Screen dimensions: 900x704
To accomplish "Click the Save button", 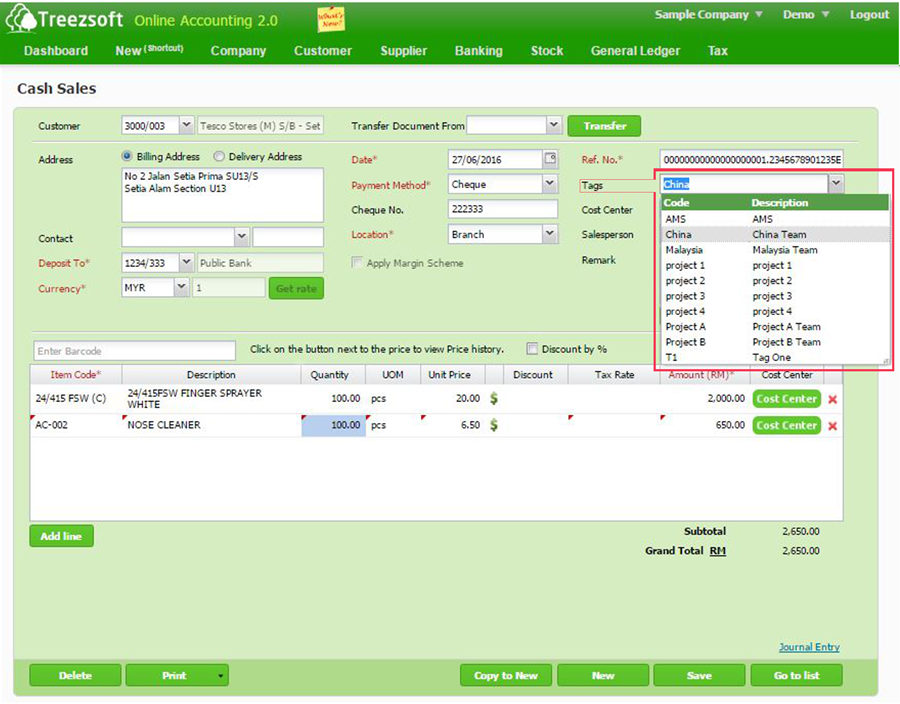I will [x=699, y=675].
